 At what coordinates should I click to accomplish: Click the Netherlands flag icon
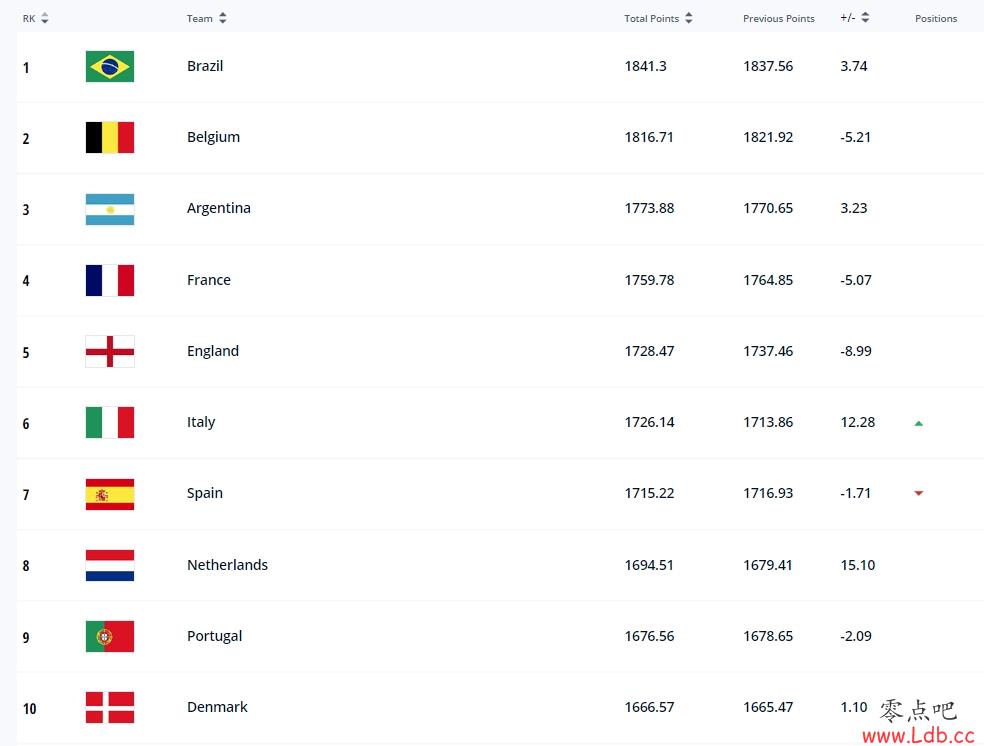110,565
